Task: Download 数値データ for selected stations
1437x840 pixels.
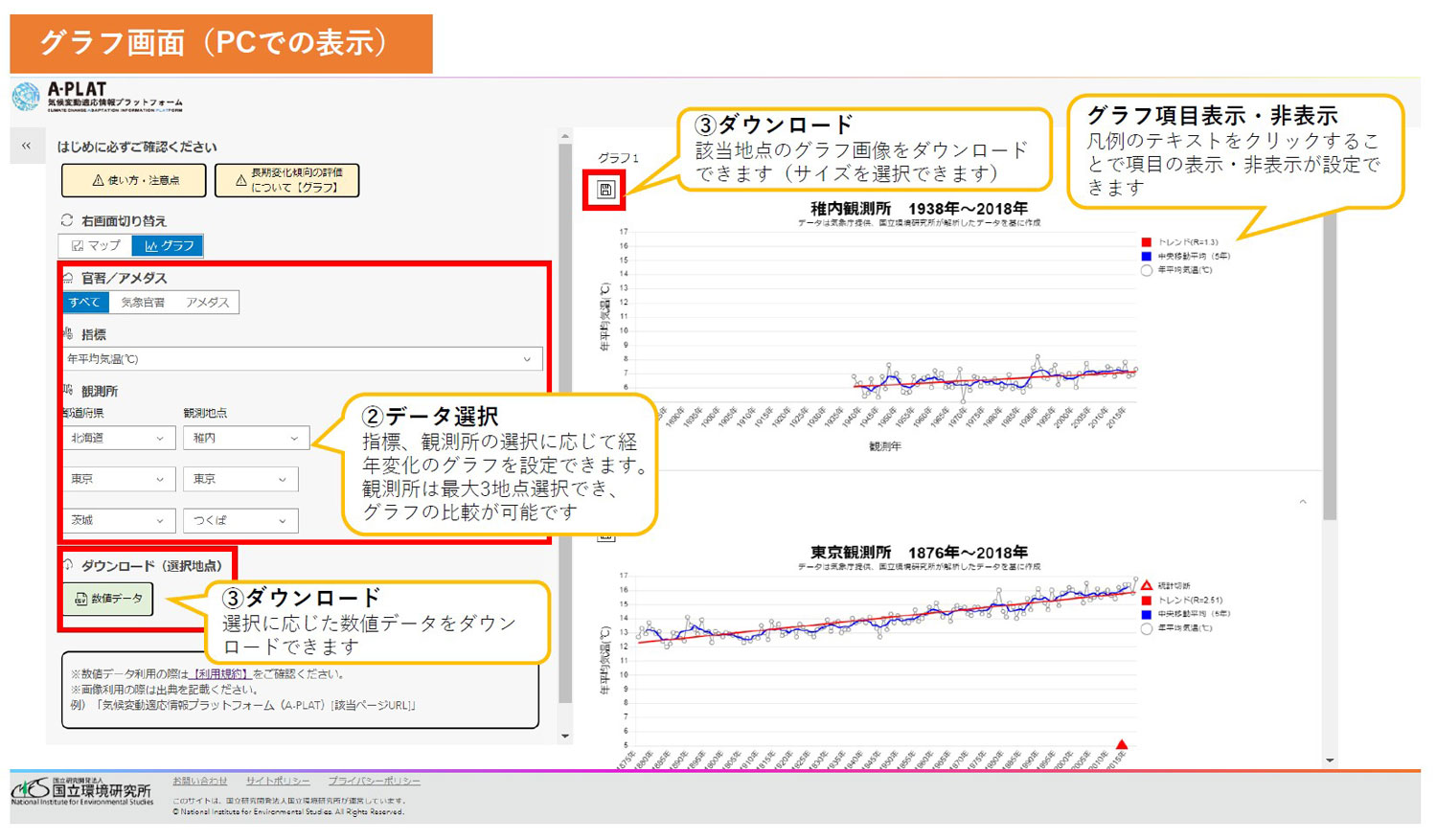Action: [108, 599]
